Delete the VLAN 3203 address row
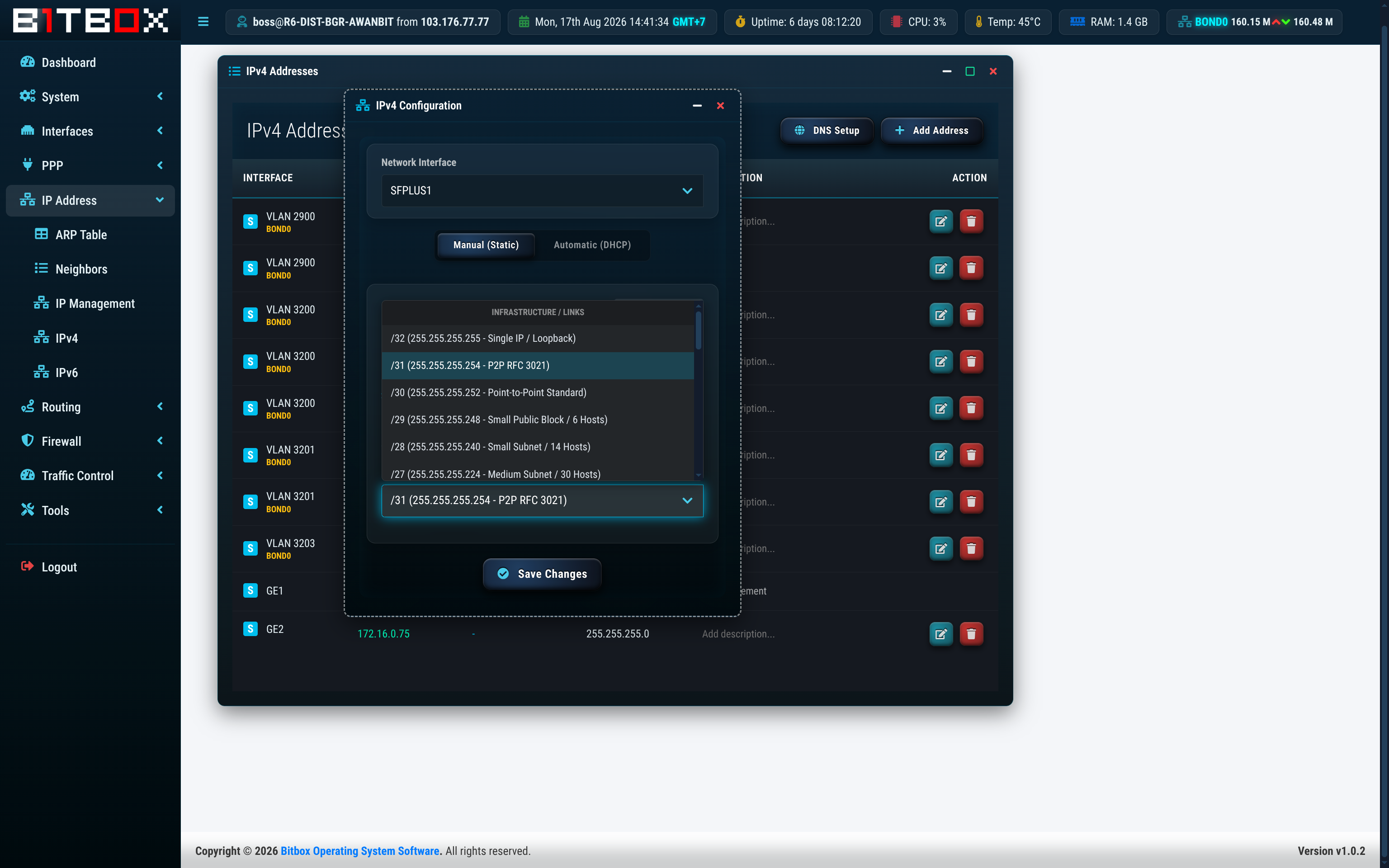1389x868 pixels. click(971, 549)
